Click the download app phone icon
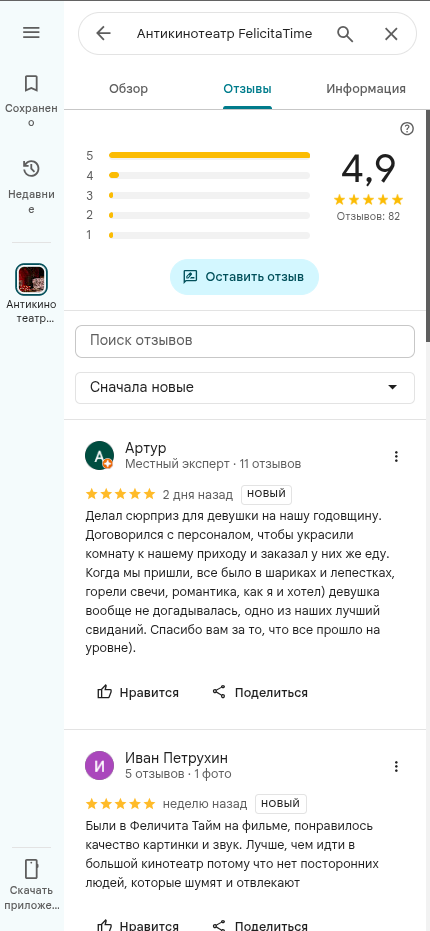This screenshot has width=430, height=931. coord(31,869)
